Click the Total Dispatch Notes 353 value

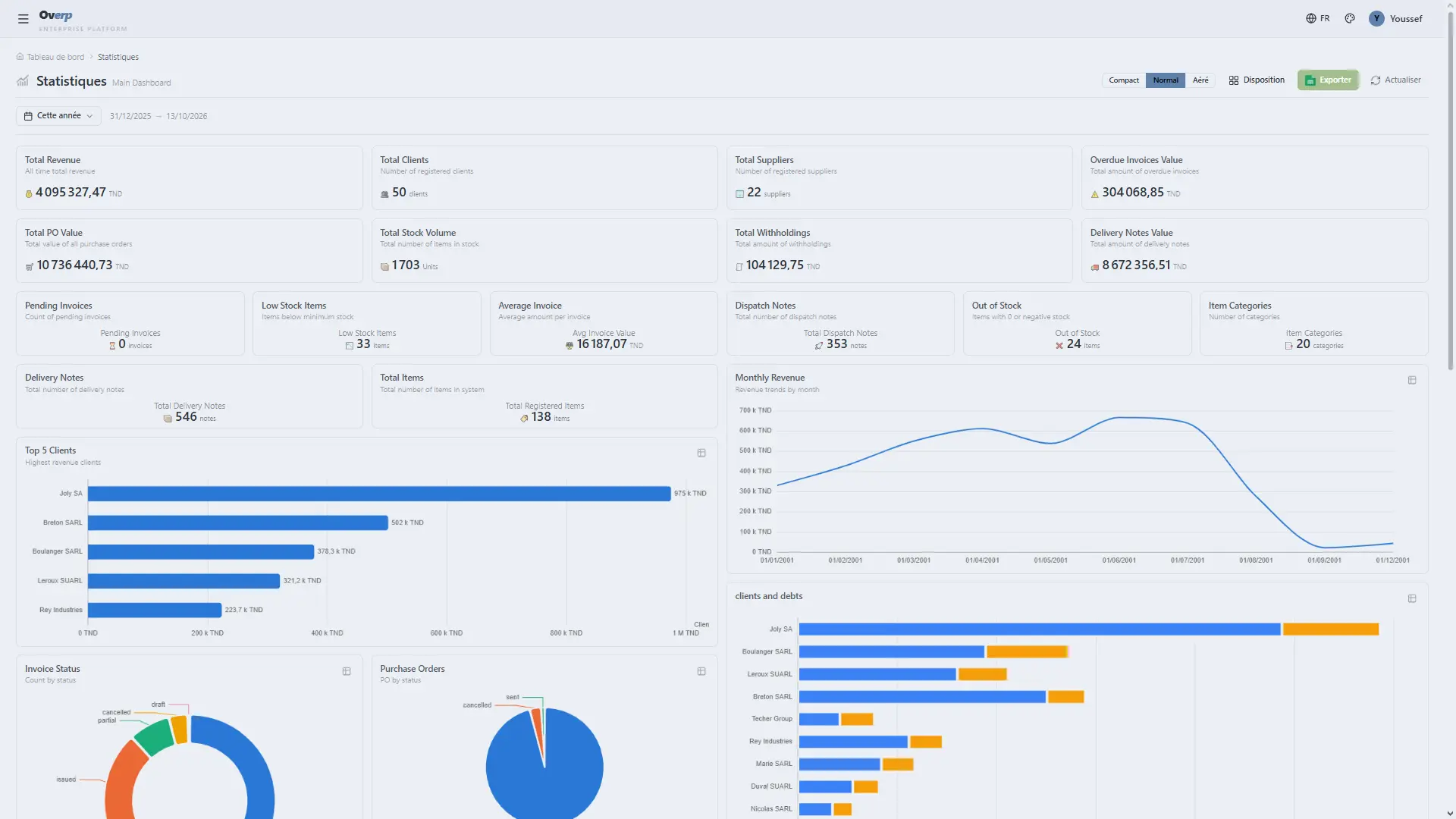pos(836,344)
